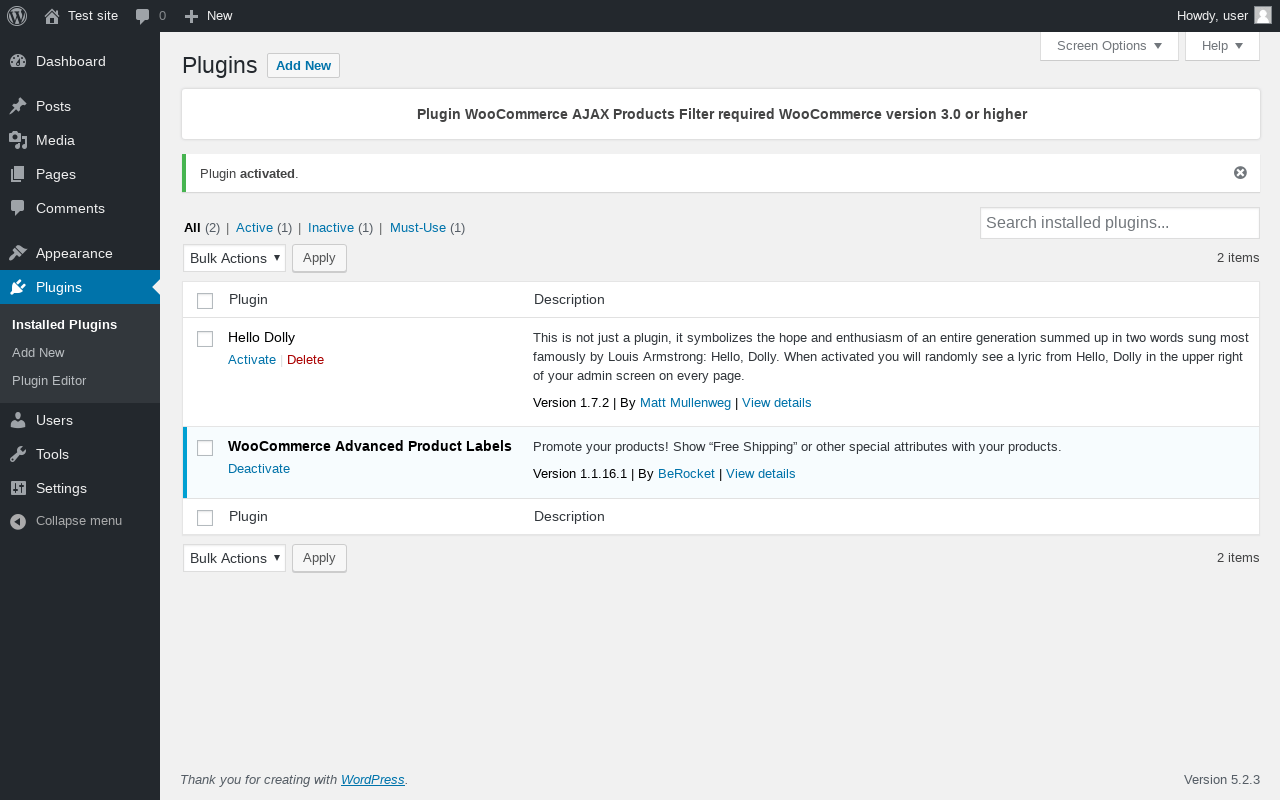Viewport: 1280px width, 800px height.
Task: Open the top Bulk Actions dropdown
Action: (x=234, y=258)
